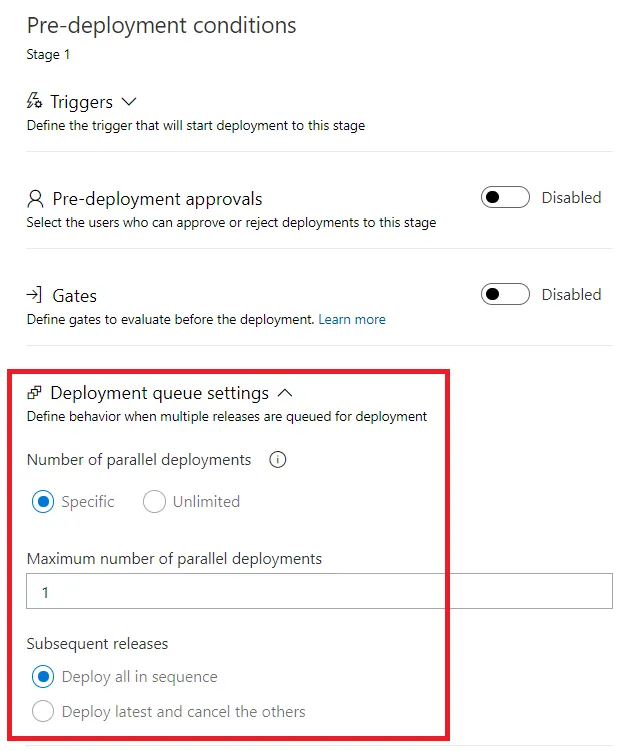Collapse the Deployment queue settings chevron
This screenshot has width=632, height=751.
coord(285,393)
